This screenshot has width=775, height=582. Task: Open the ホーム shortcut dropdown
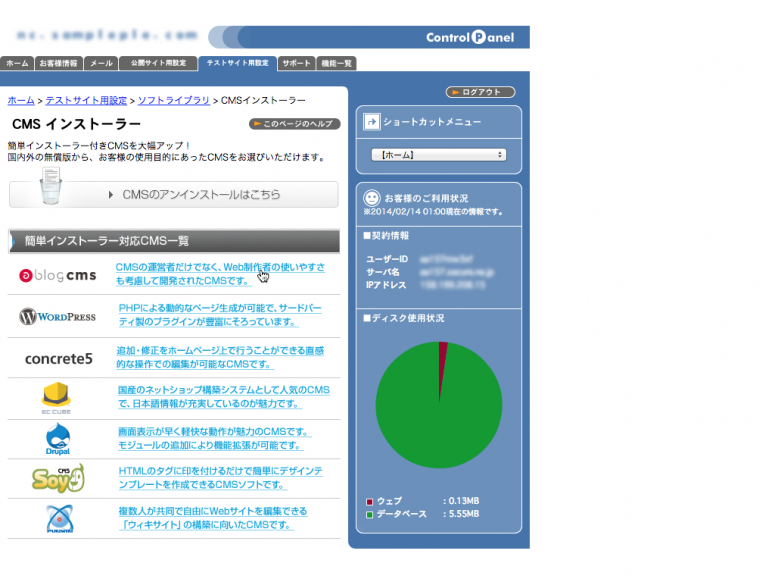pyautogui.click(x=439, y=155)
